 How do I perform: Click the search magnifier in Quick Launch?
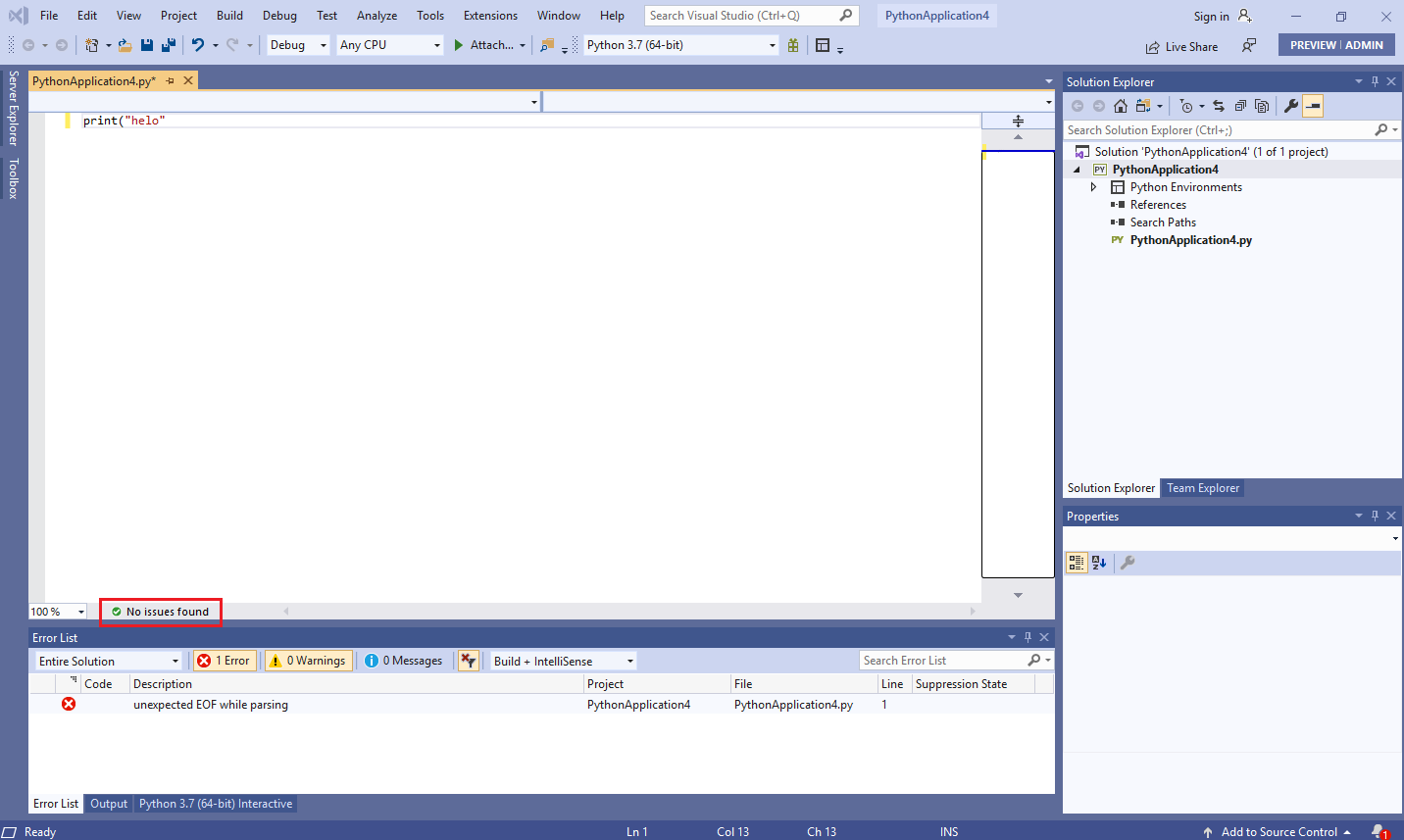click(846, 16)
